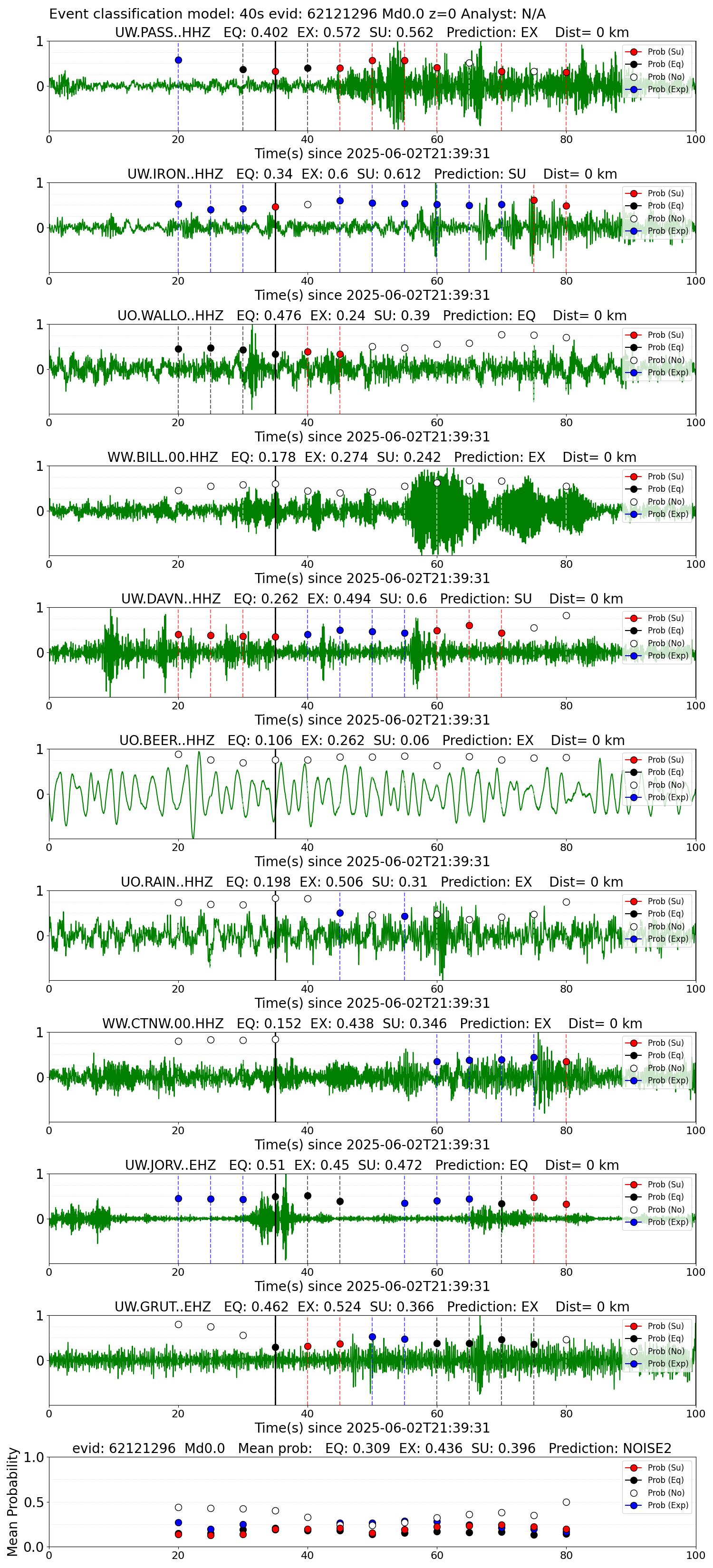Image resolution: width=713 pixels, height=1568 pixels.
Task: Click the blue Exp legend swatch in UW.IRON
Action: pos(634,231)
